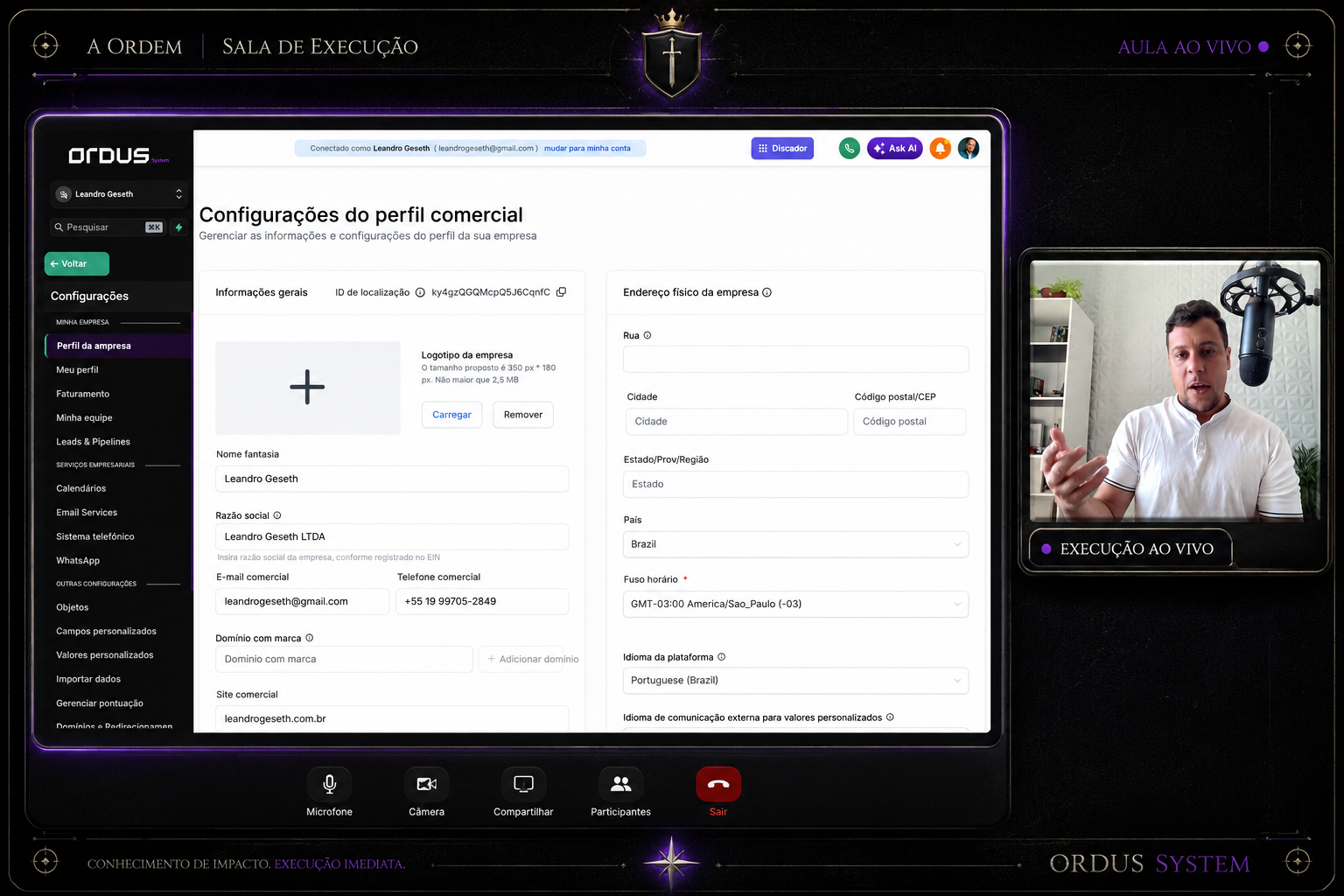Click the plus logo upload placeholder
Image resolution: width=1344 pixels, height=896 pixels.
point(307,388)
